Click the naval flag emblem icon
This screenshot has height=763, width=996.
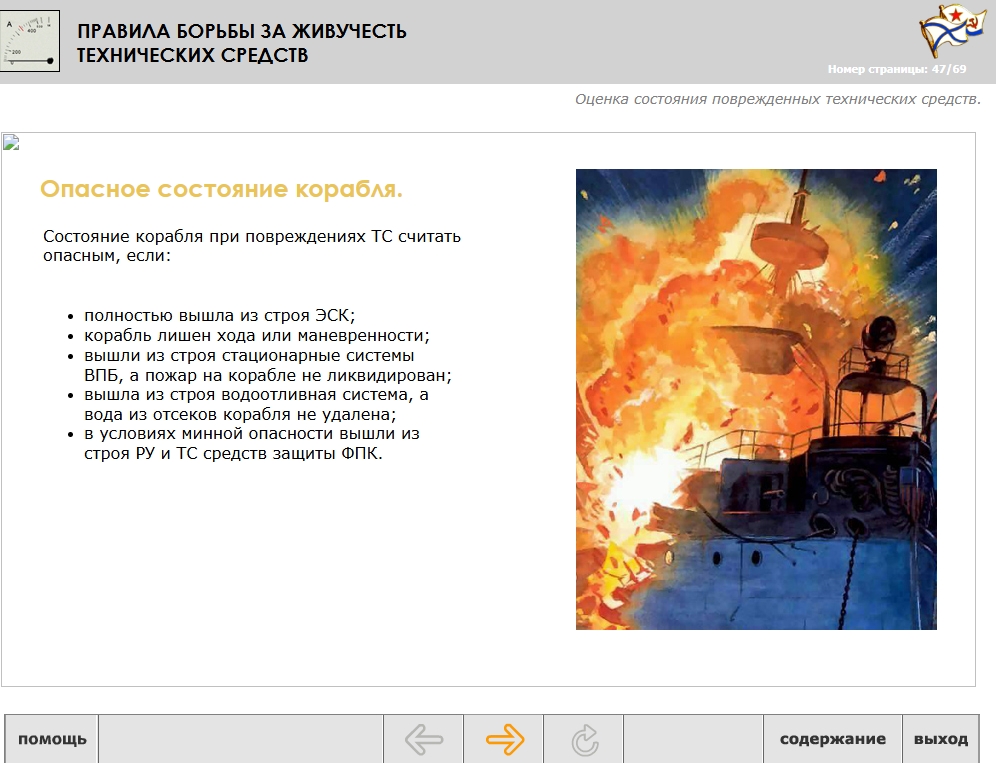click(945, 31)
